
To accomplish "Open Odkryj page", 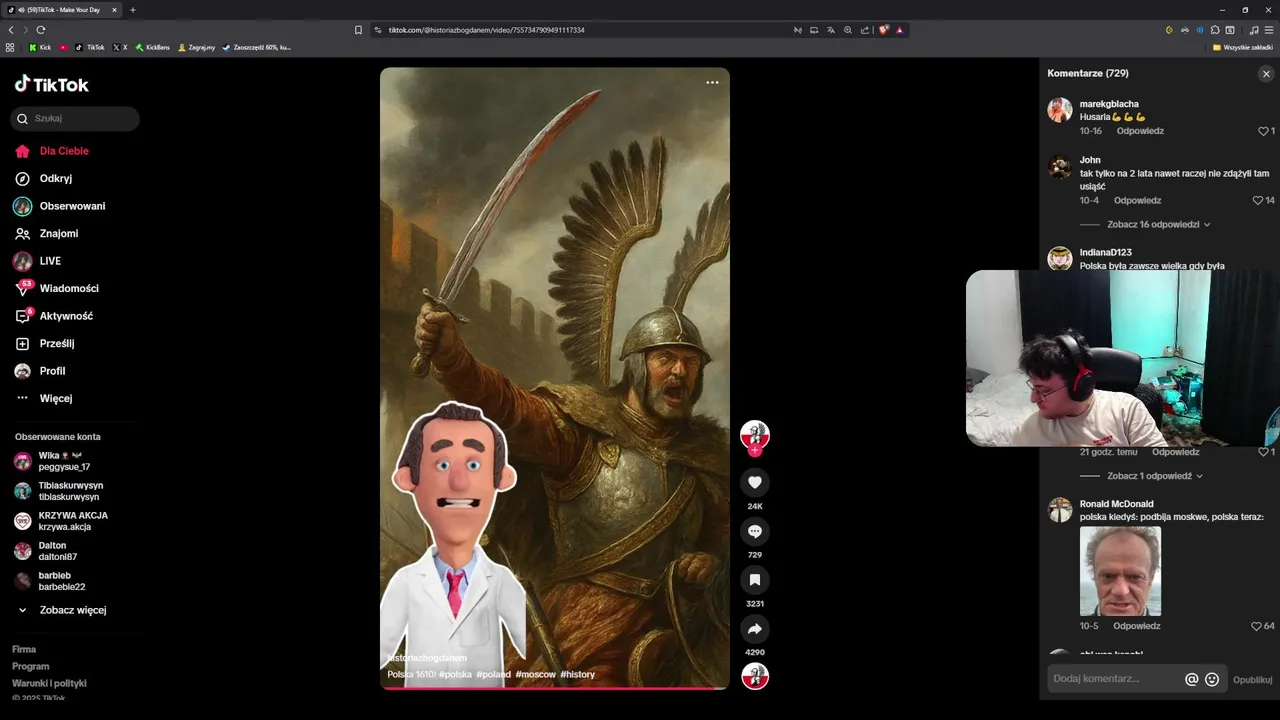I will 56,178.
